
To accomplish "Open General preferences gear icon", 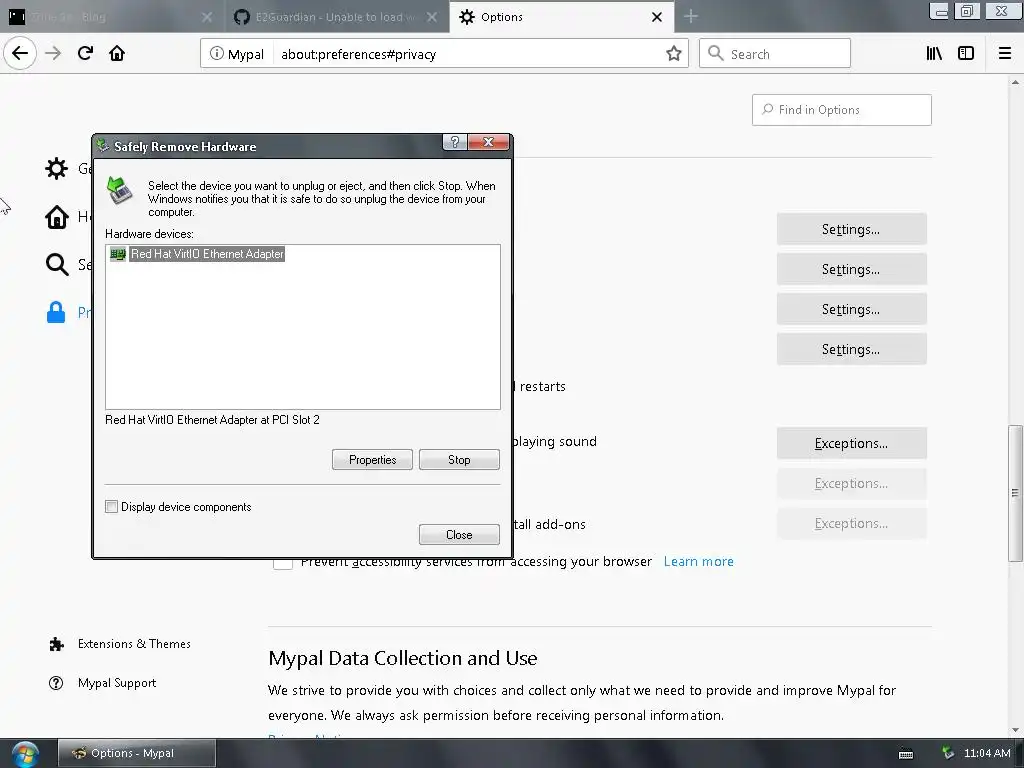I will pos(56,168).
